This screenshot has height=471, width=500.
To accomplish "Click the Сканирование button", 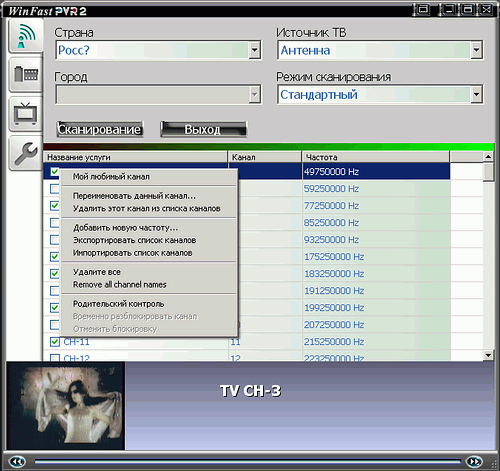I will click(x=100, y=129).
